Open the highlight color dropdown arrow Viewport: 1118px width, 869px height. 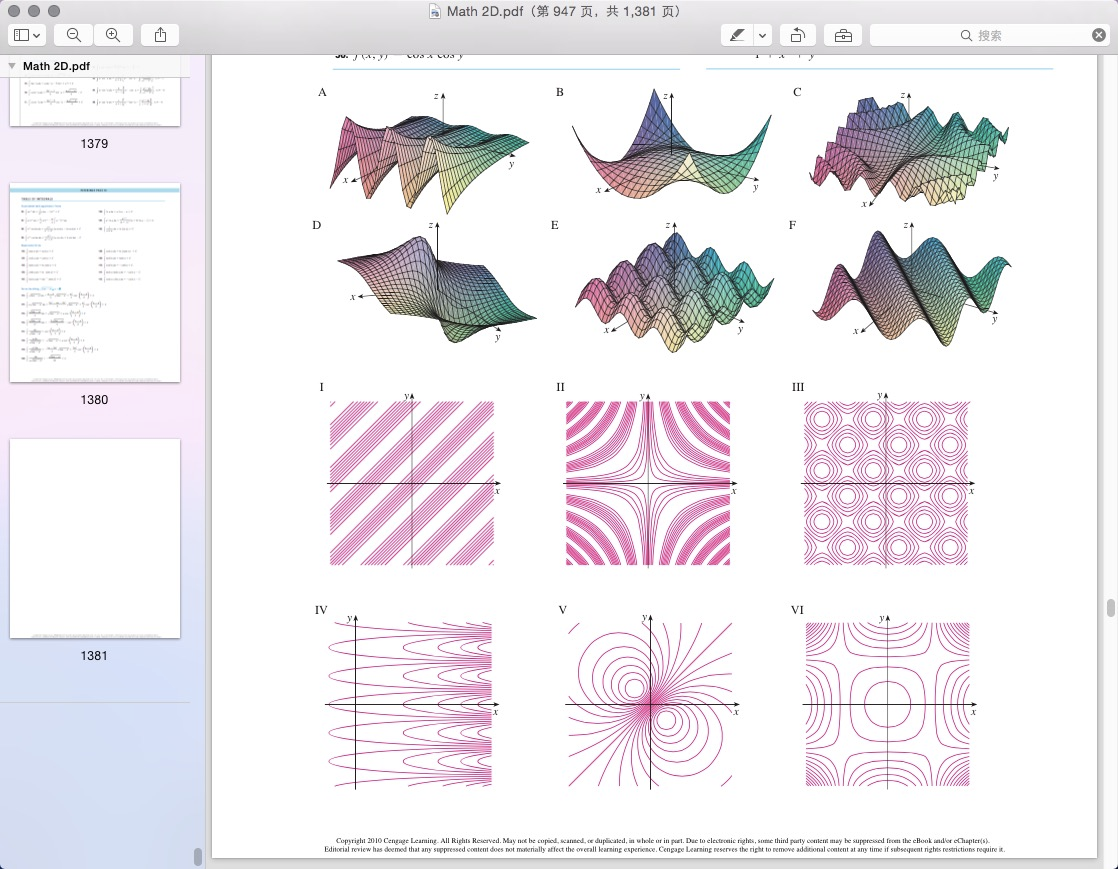click(763, 35)
